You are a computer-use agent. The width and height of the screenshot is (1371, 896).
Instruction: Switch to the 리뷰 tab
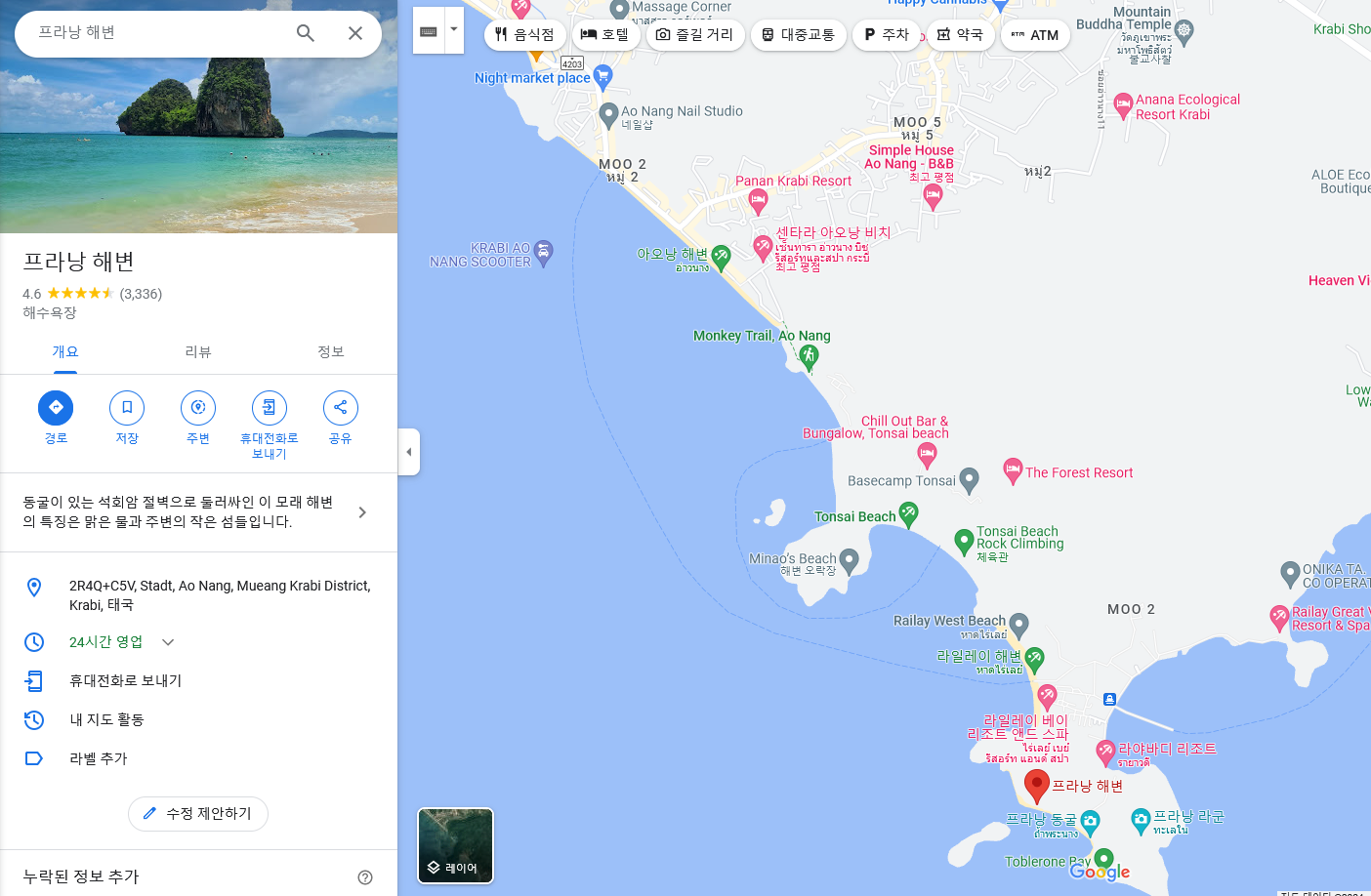(x=198, y=352)
